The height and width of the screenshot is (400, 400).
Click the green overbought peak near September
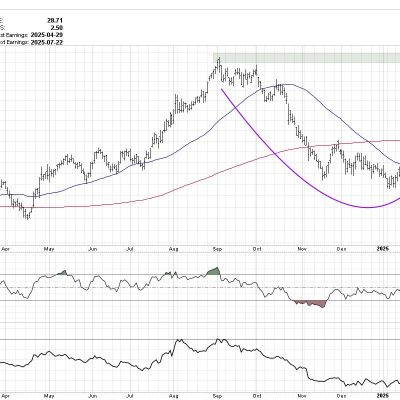point(213,271)
